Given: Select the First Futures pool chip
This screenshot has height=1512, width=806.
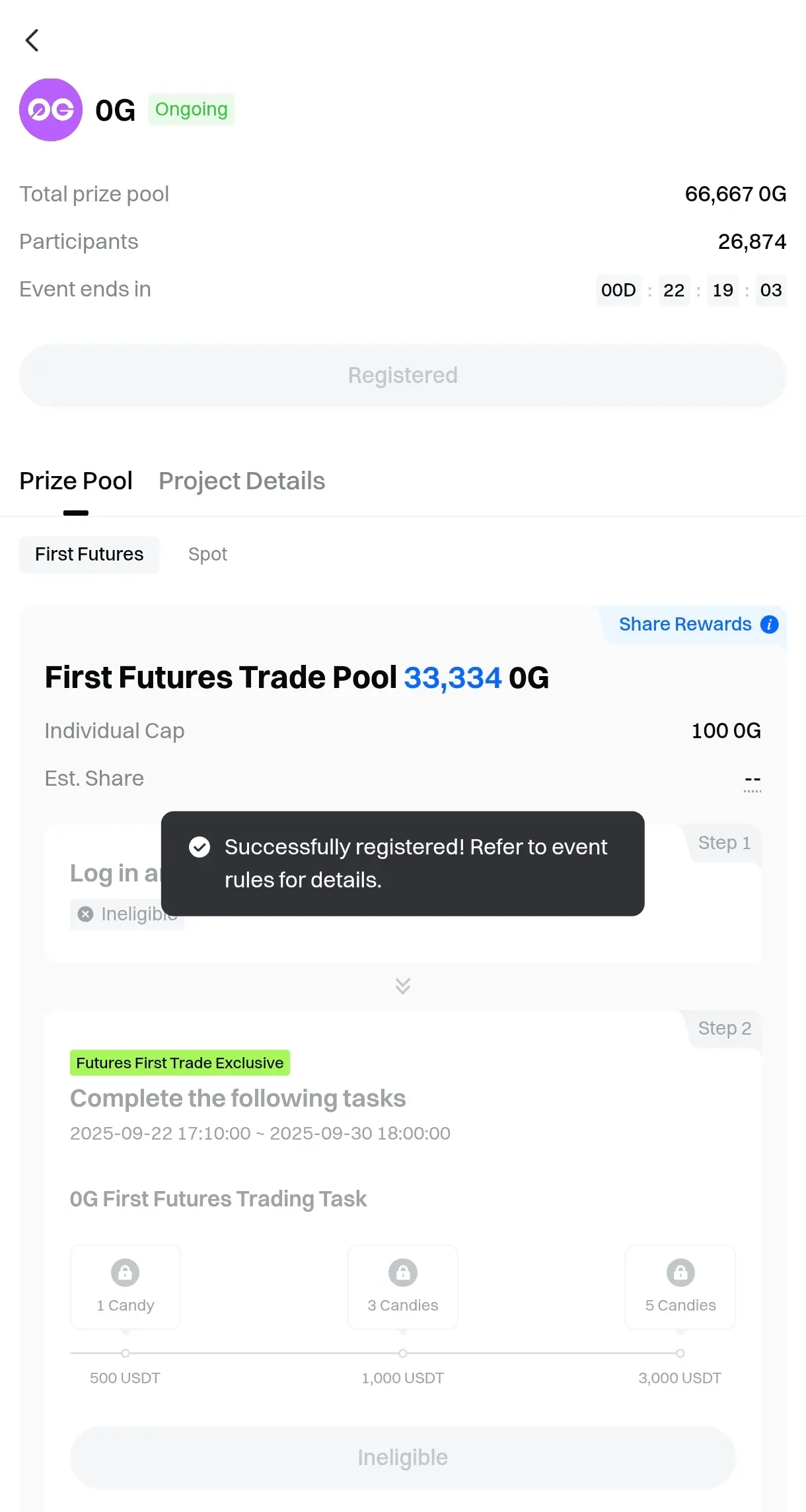Looking at the screenshot, I should (89, 554).
